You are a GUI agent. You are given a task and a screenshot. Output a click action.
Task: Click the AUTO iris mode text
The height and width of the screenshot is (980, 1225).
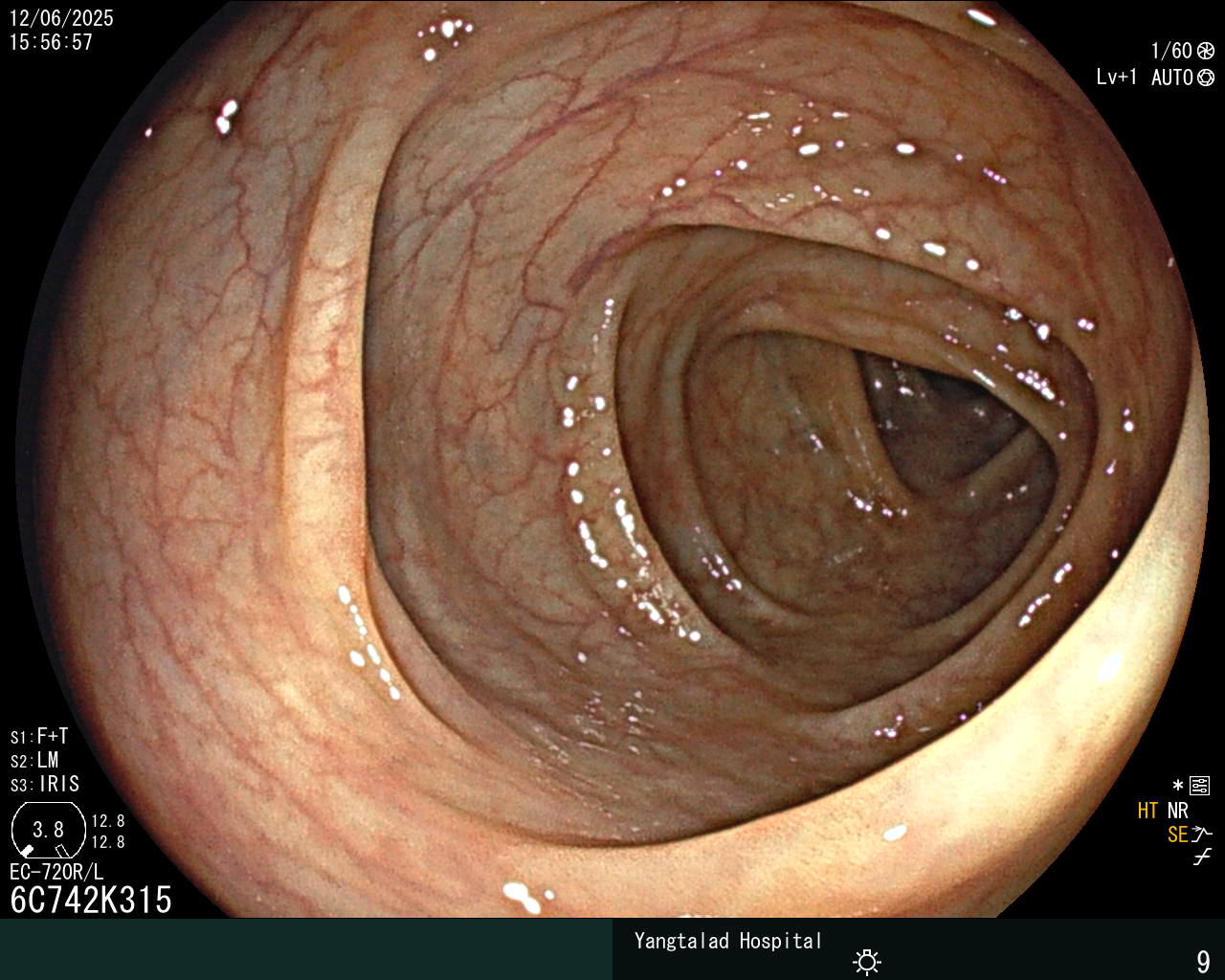1172,78
